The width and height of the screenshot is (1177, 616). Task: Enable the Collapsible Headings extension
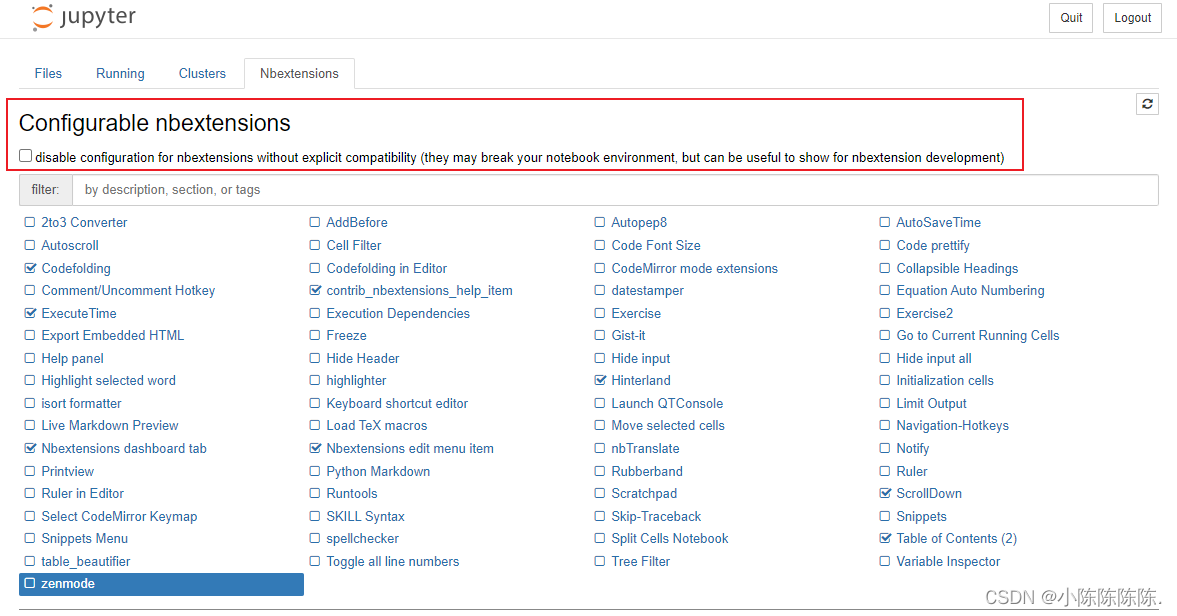click(884, 268)
